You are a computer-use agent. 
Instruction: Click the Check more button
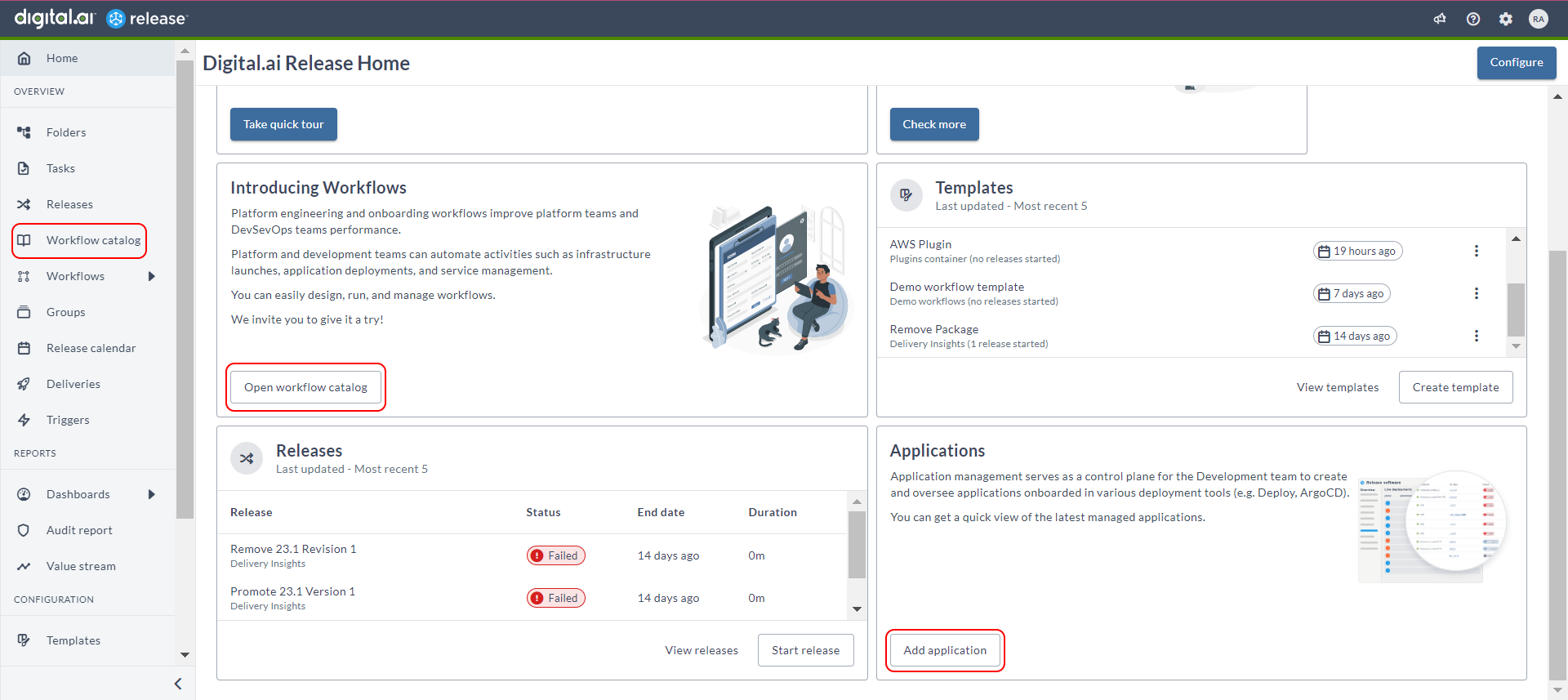(x=934, y=124)
